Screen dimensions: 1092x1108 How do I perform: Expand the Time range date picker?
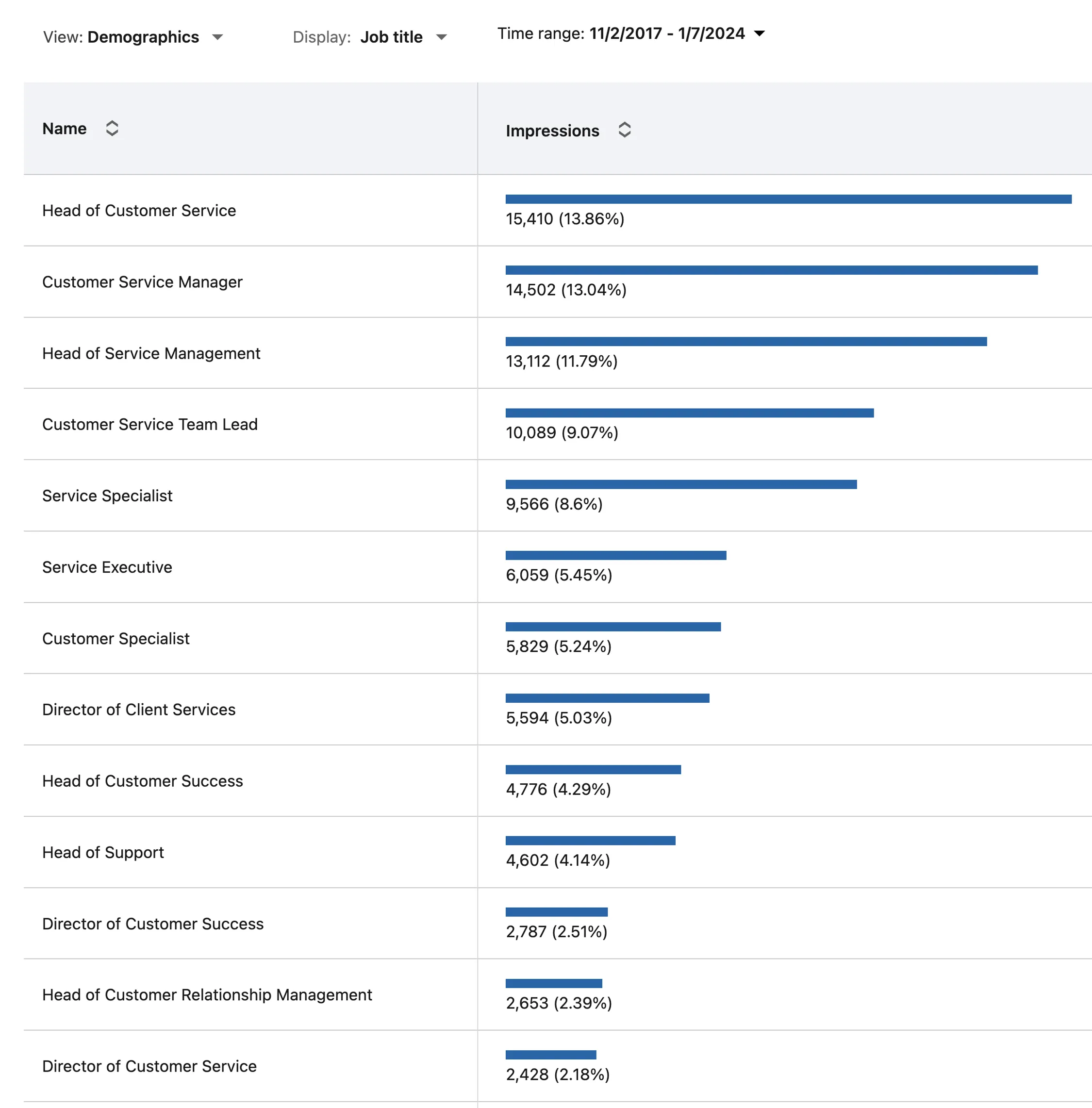click(631, 33)
